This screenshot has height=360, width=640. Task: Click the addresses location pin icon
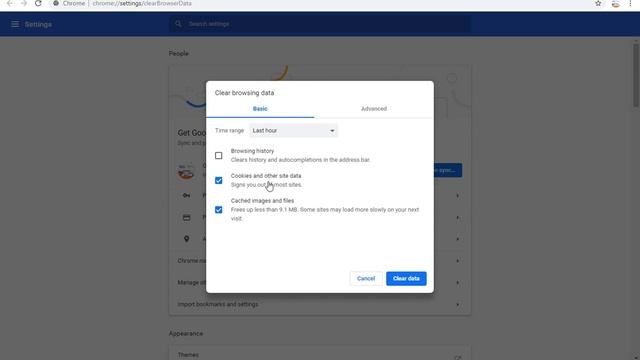click(187, 239)
